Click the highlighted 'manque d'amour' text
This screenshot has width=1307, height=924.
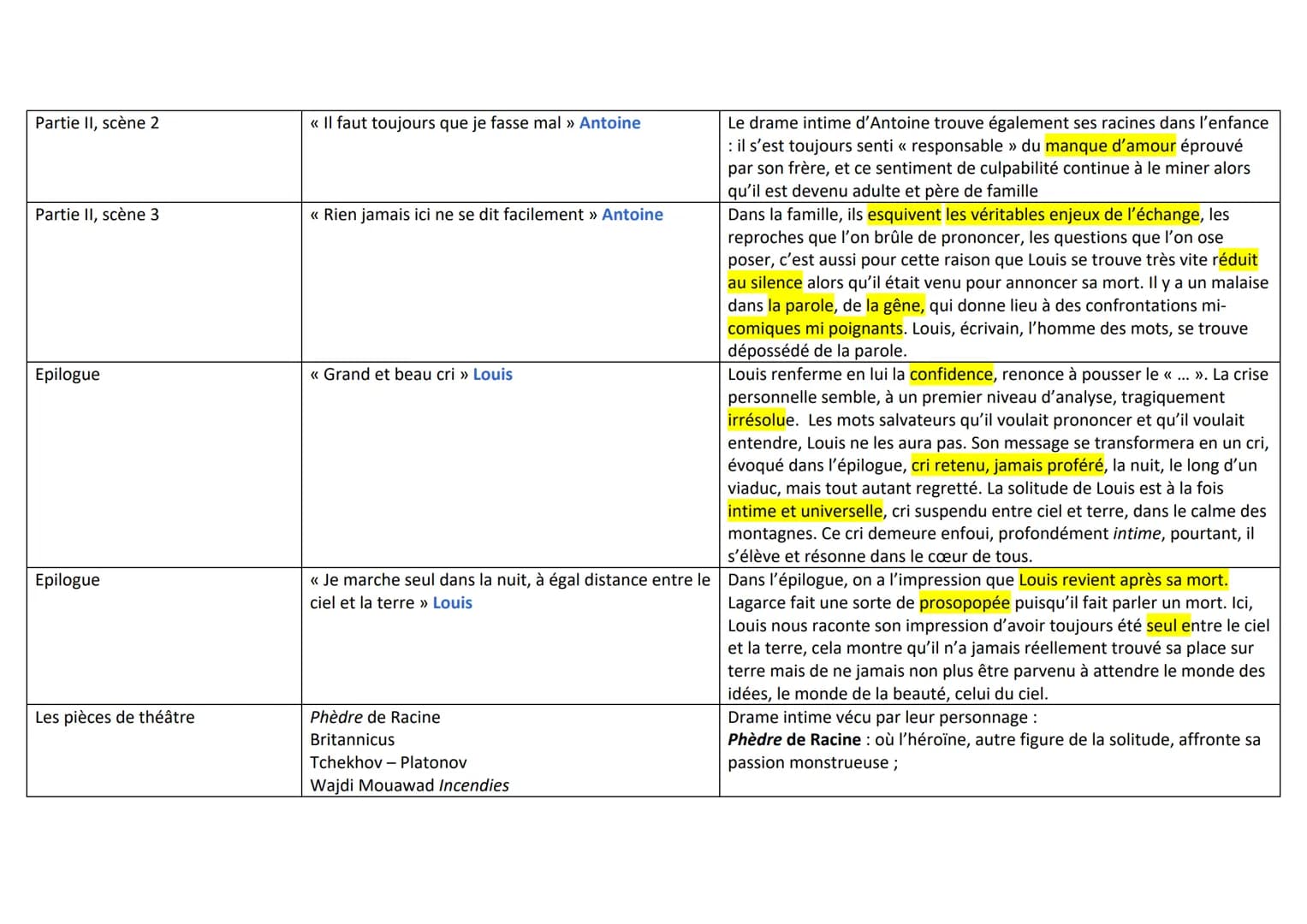(1110, 146)
